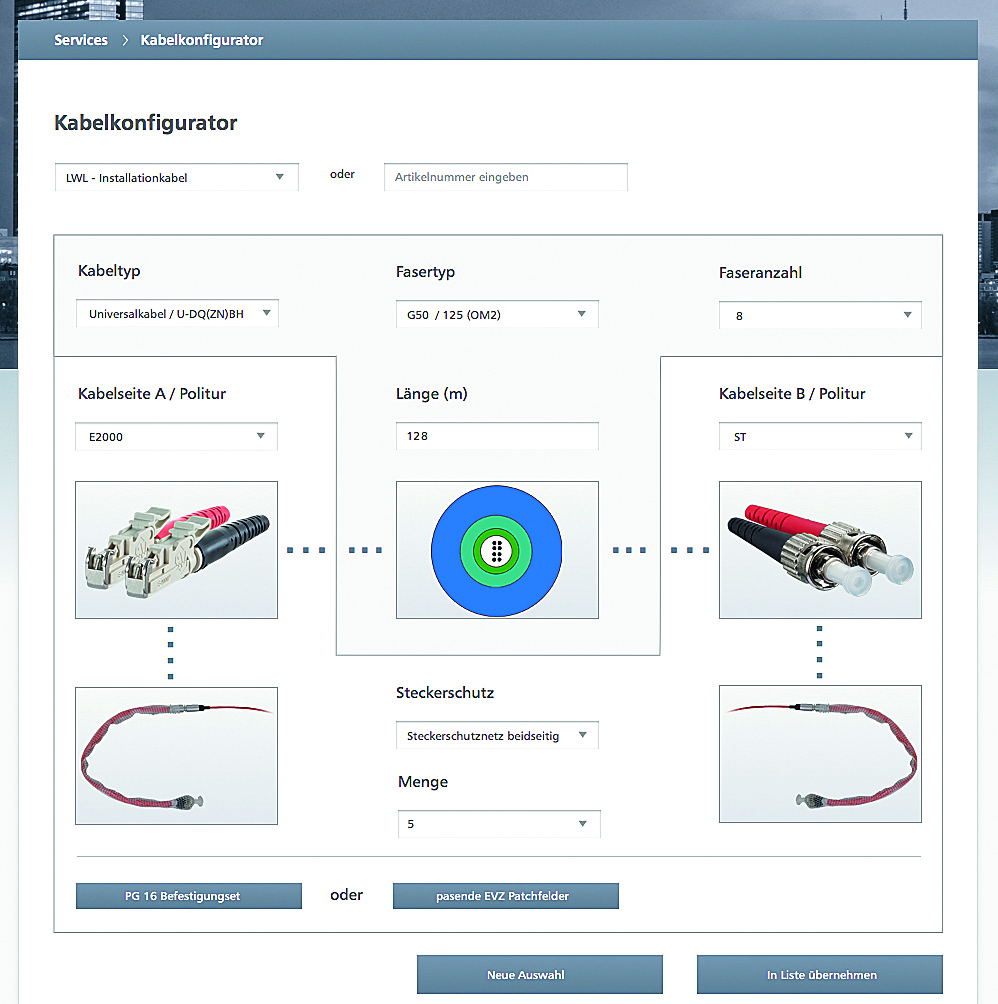Click In Liste übernehmen button
This screenshot has height=1004, width=998.
[819, 975]
